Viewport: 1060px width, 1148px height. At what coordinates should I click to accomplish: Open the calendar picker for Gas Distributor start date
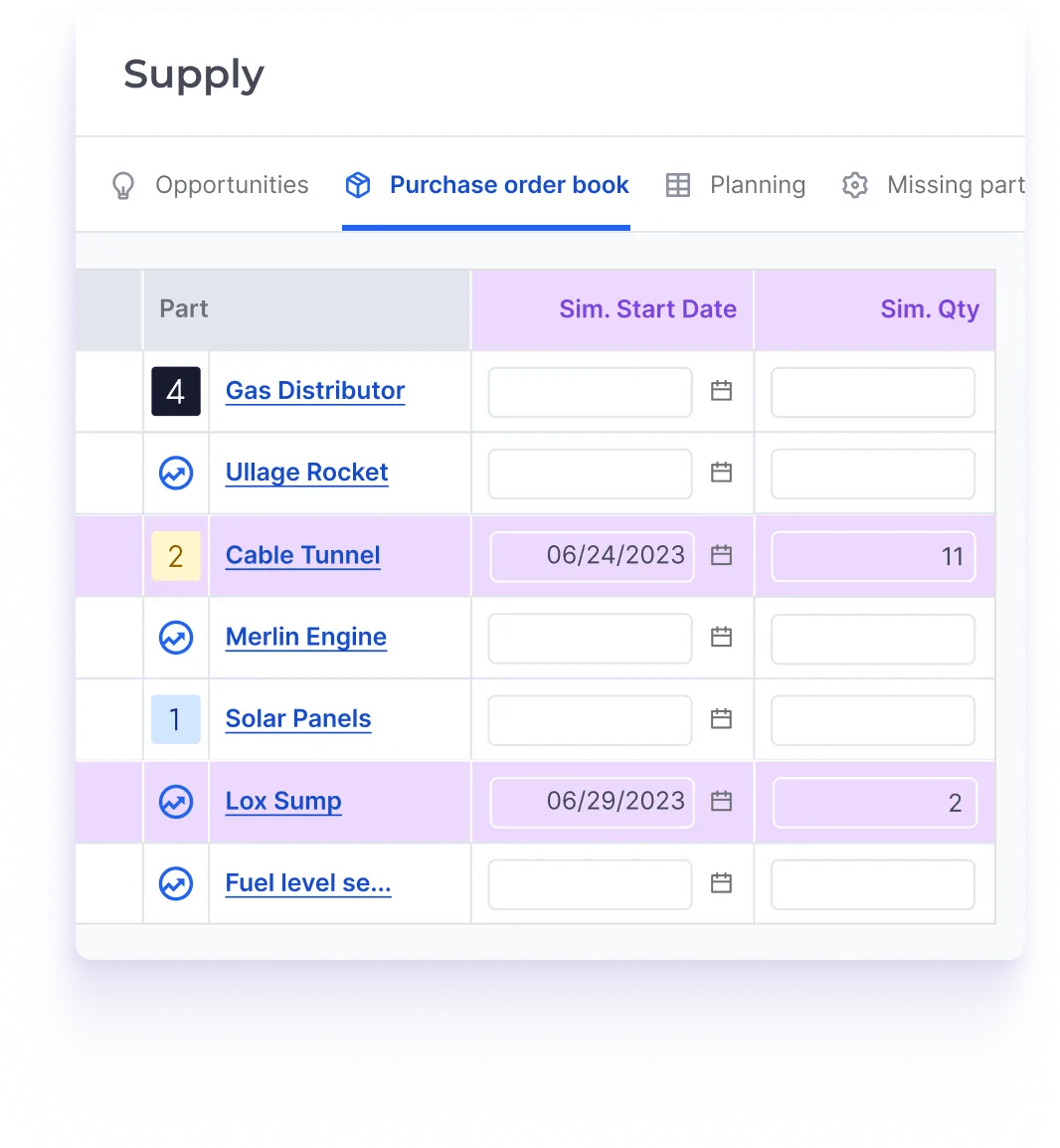(721, 391)
